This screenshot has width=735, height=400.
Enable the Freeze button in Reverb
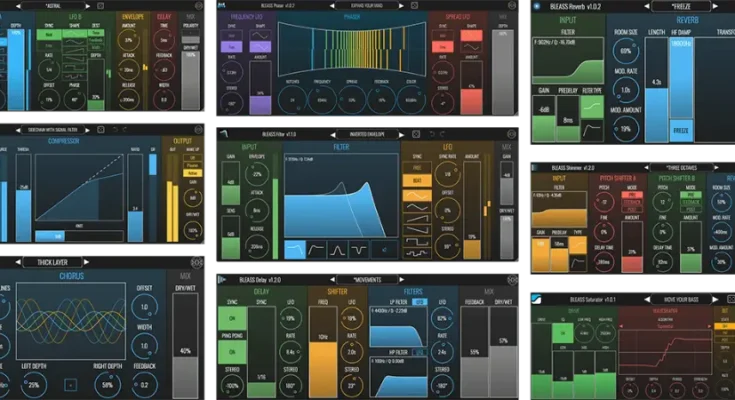680,130
